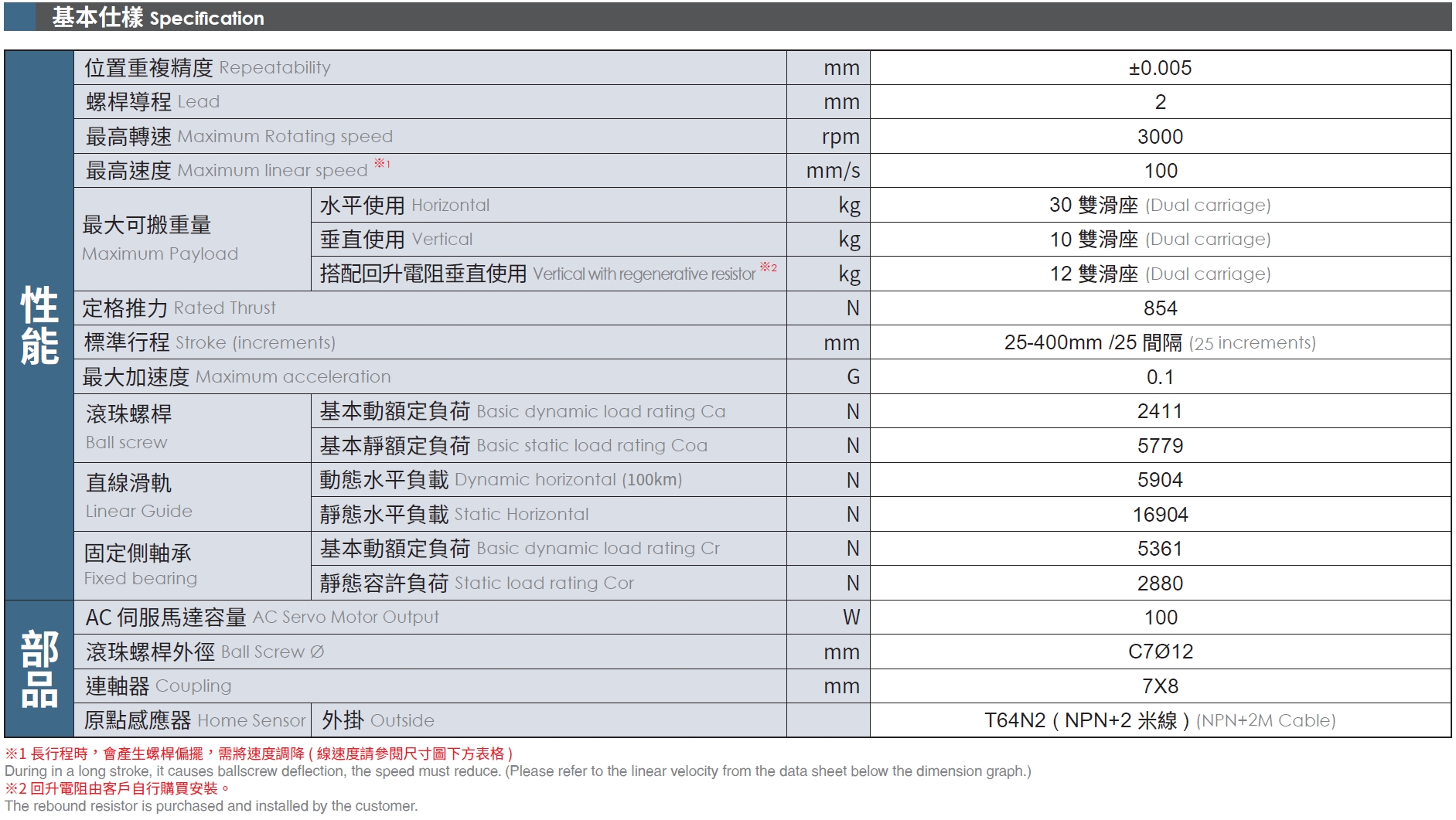Click Static Horizontal value 16904
Image resolution: width=1456 pixels, height=820 pixels.
pyautogui.click(x=1159, y=515)
